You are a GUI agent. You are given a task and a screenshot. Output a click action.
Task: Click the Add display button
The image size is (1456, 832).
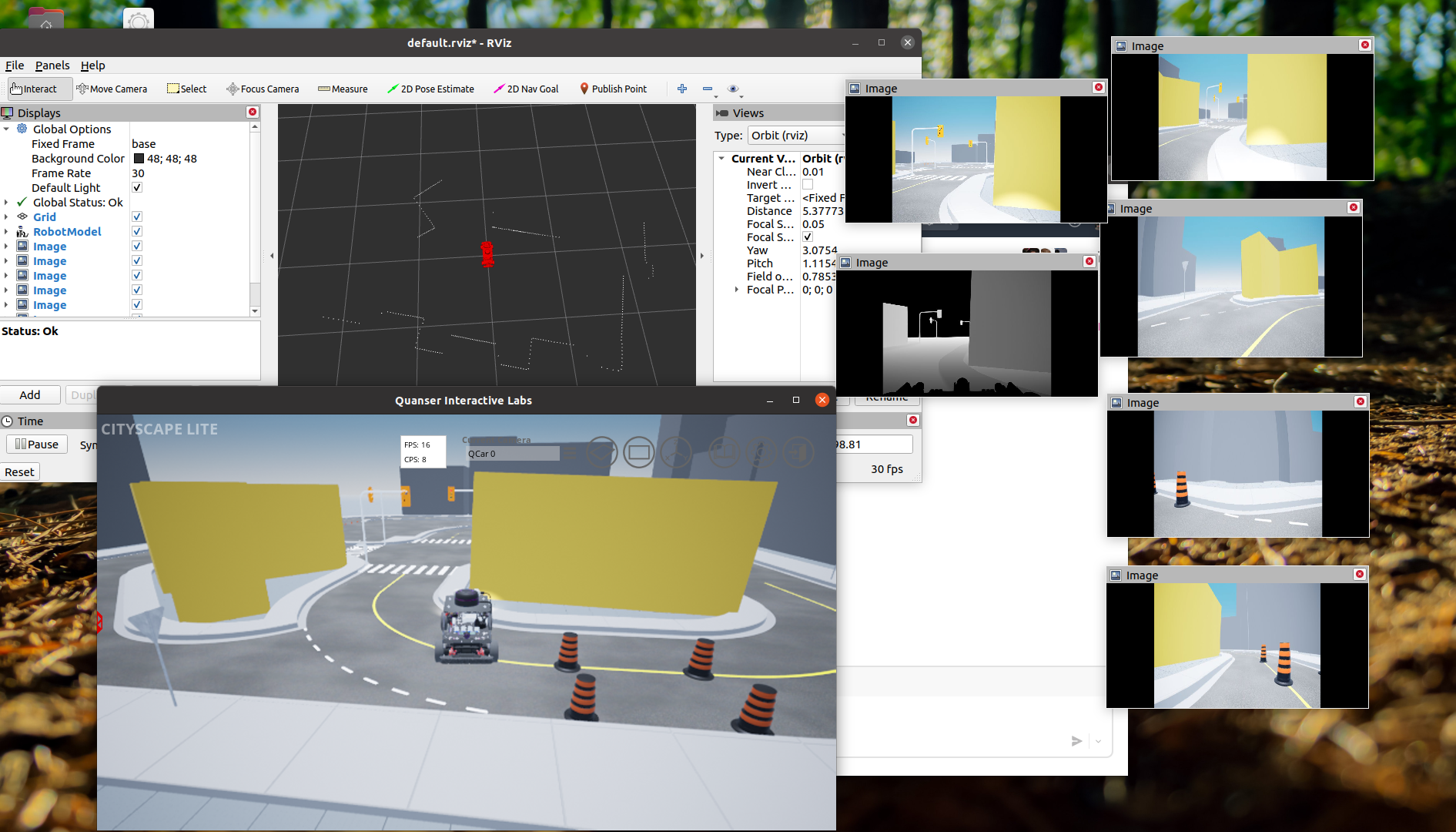pos(30,394)
